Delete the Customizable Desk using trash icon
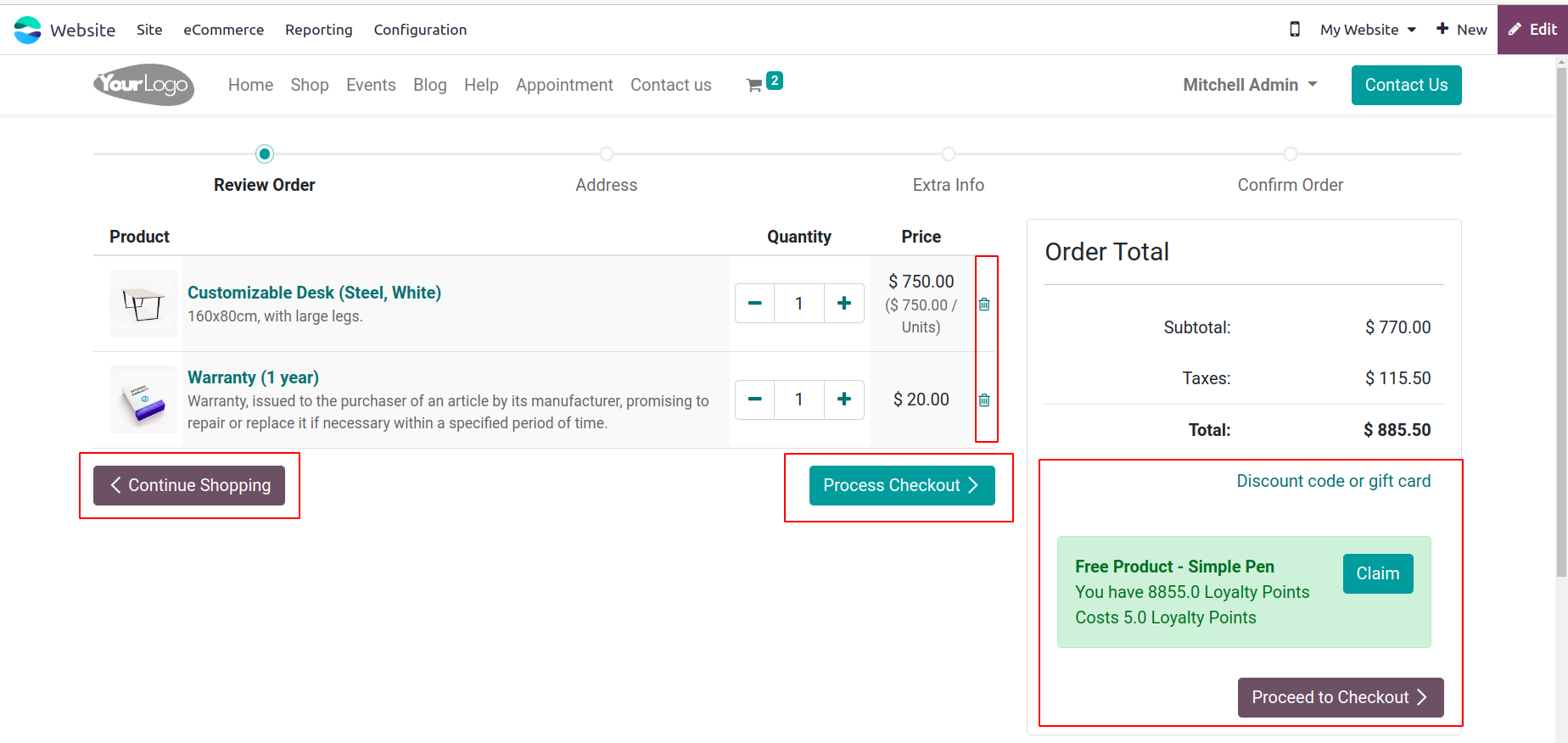1568x743 pixels. point(984,304)
